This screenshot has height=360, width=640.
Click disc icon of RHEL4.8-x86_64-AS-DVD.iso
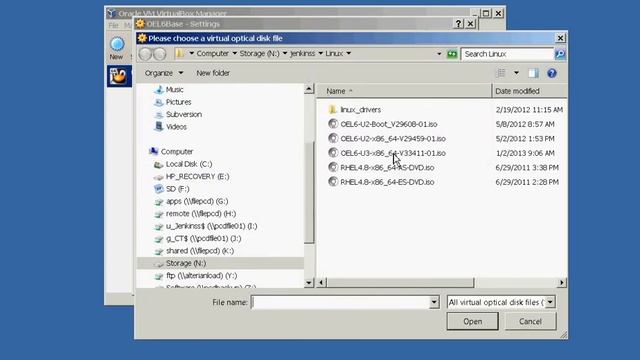pyautogui.click(x=333, y=167)
